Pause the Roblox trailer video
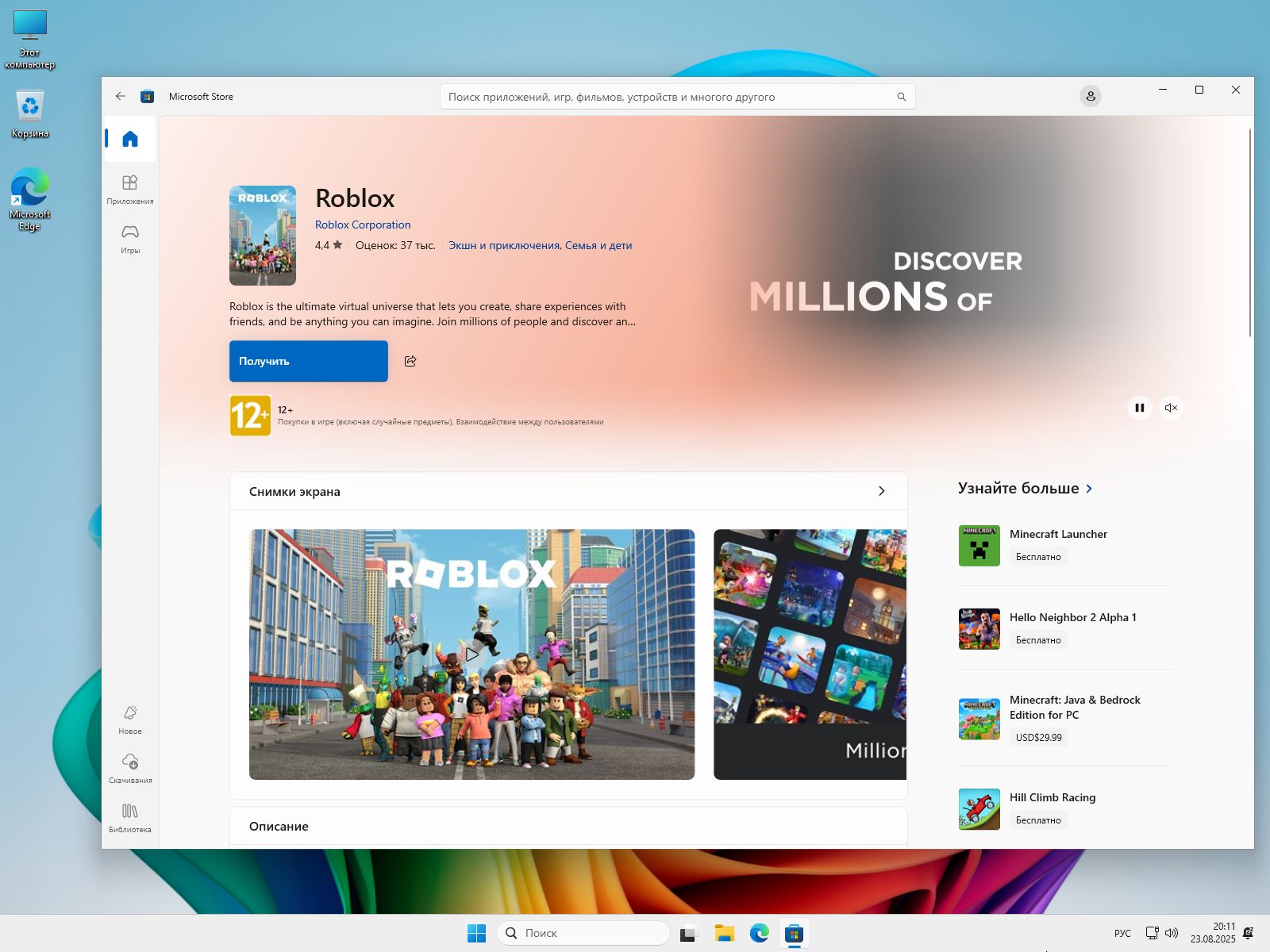Image resolution: width=1270 pixels, height=952 pixels. (x=1140, y=408)
